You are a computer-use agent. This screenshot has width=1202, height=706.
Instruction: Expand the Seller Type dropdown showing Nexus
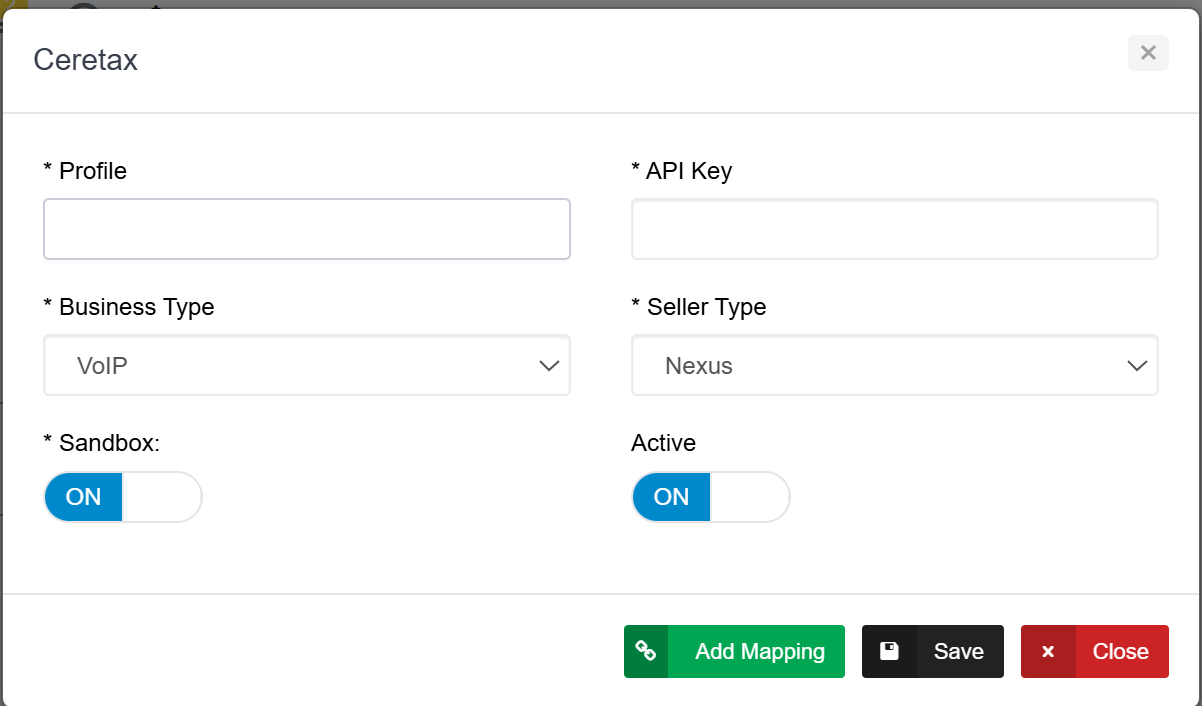click(x=894, y=366)
